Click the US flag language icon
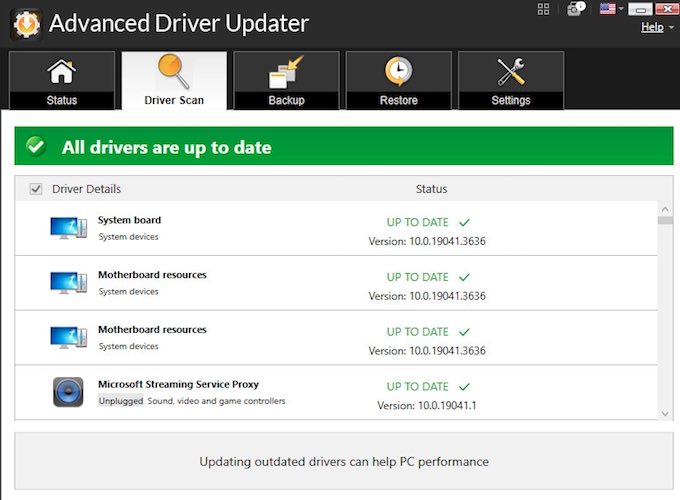 (x=608, y=9)
